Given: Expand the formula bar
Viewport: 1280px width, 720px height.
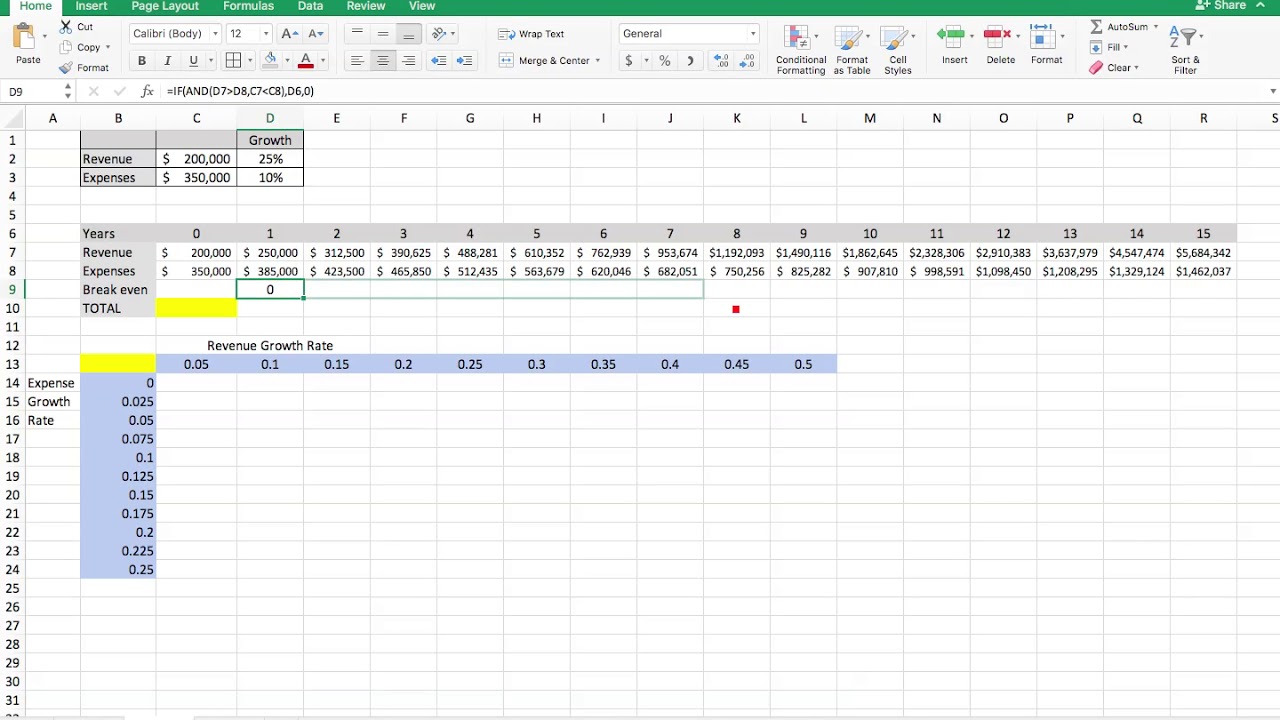Looking at the screenshot, I should coord(1273,91).
